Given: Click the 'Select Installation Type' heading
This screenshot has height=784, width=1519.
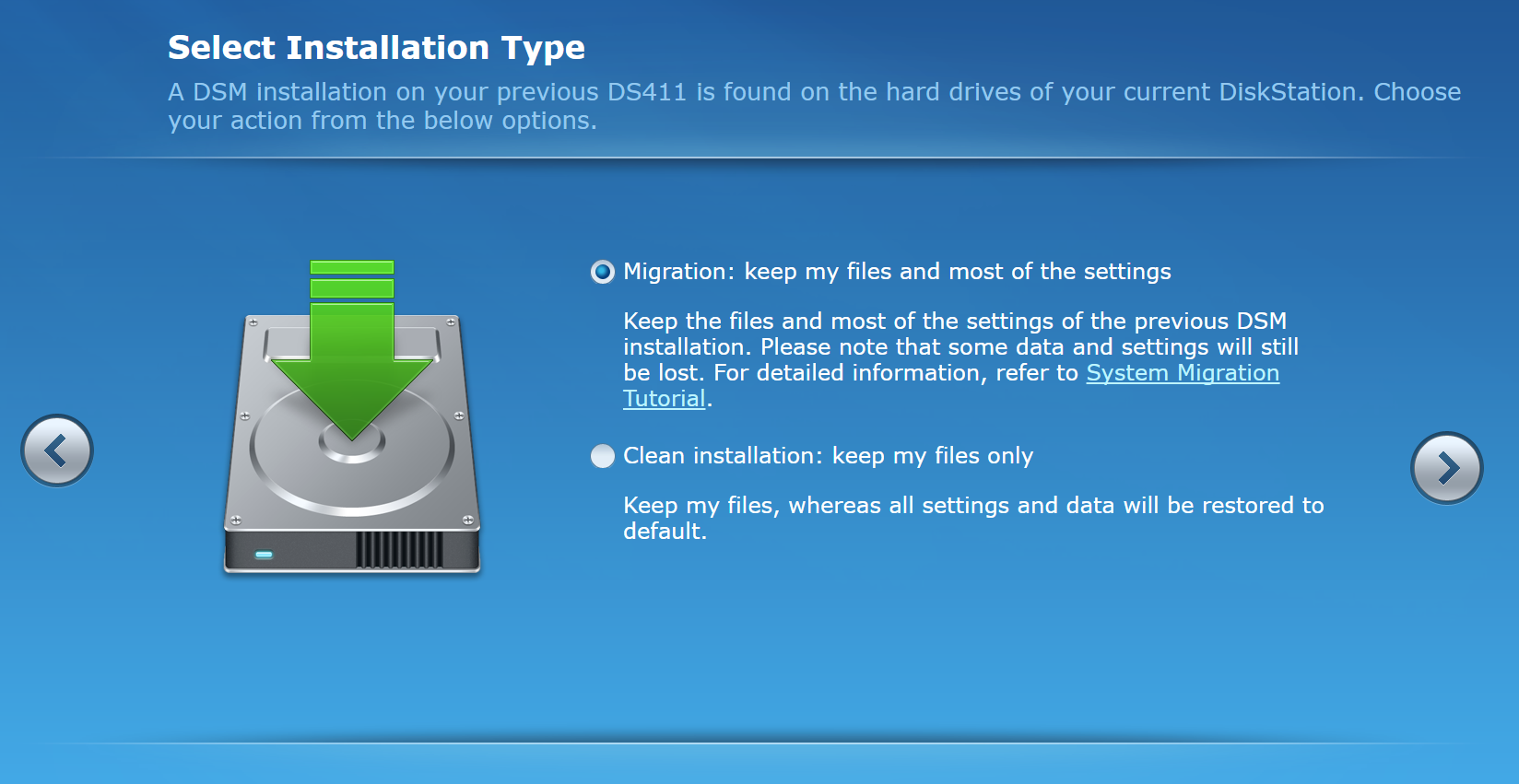Looking at the screenshot, I should coord(376,48).
